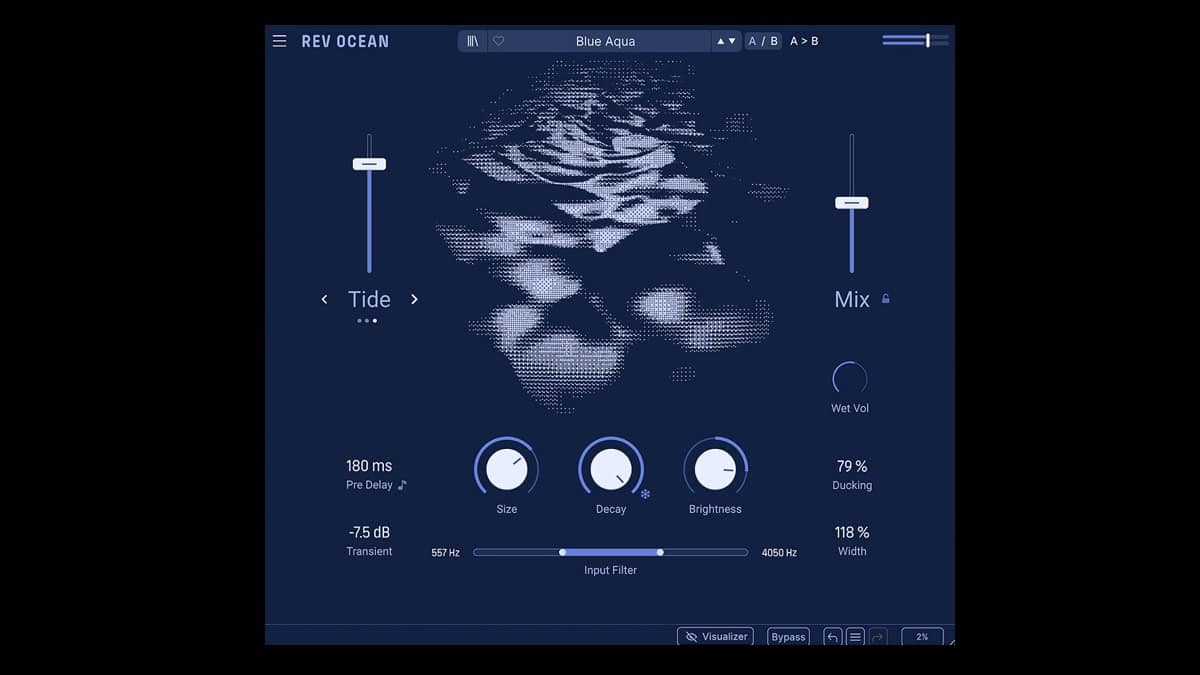Click the Decay knob
The width and height of the screenshot is (1200, 675).
click(x=611, y=469)
